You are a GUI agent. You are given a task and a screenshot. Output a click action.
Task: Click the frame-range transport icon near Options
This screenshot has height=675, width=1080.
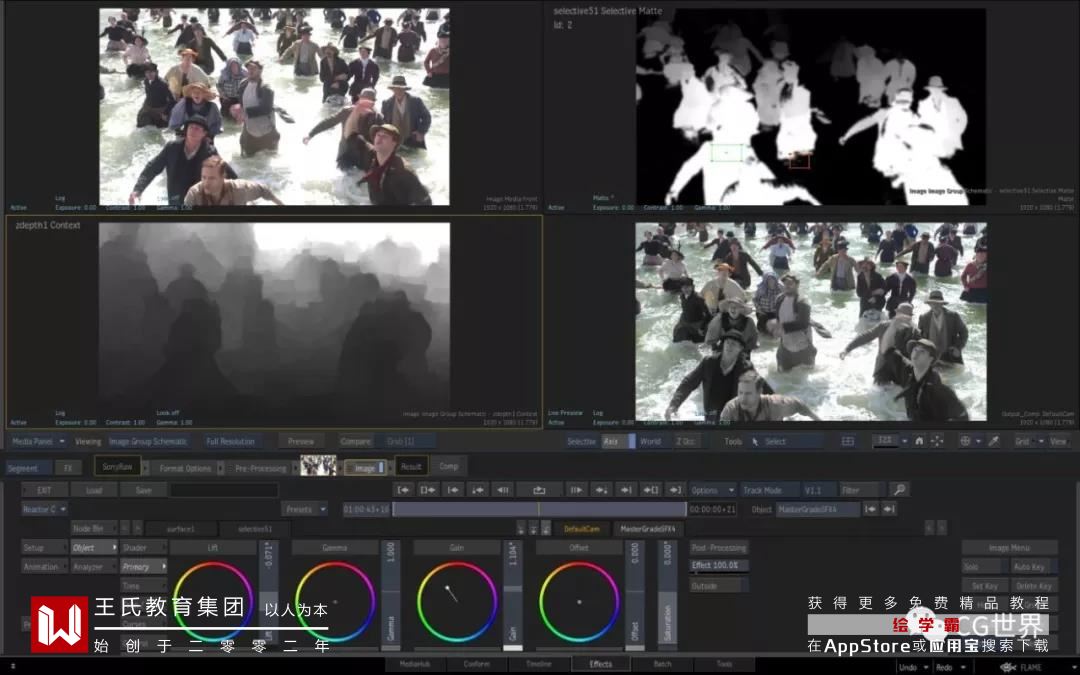click(650, 490)
